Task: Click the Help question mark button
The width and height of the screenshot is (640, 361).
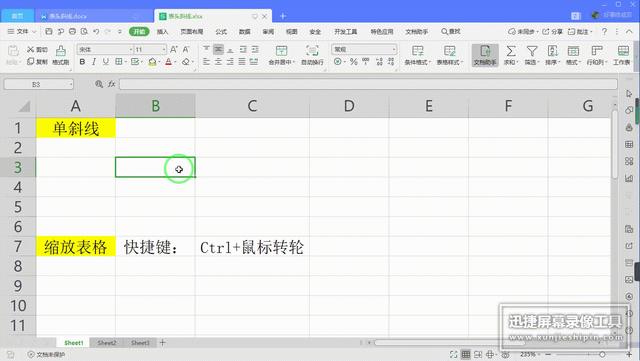Action: [604, 31]
